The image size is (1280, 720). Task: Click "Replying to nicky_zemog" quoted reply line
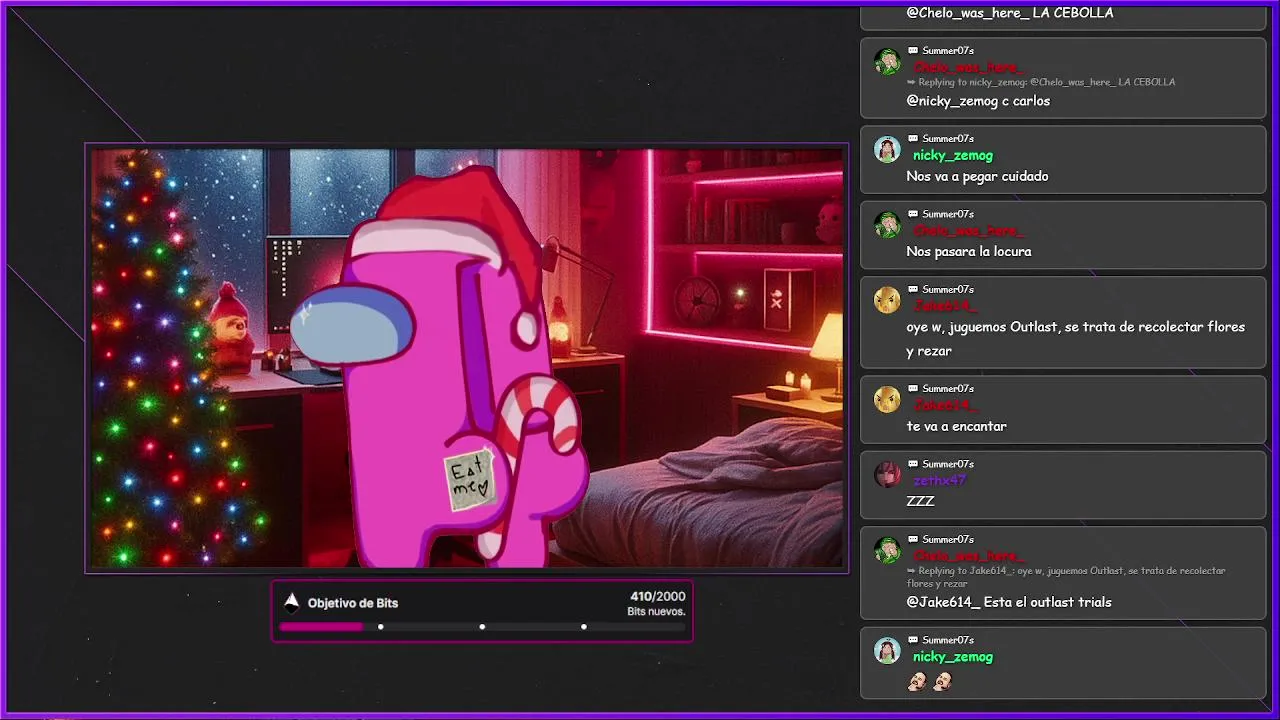[x=1041, y=82]
